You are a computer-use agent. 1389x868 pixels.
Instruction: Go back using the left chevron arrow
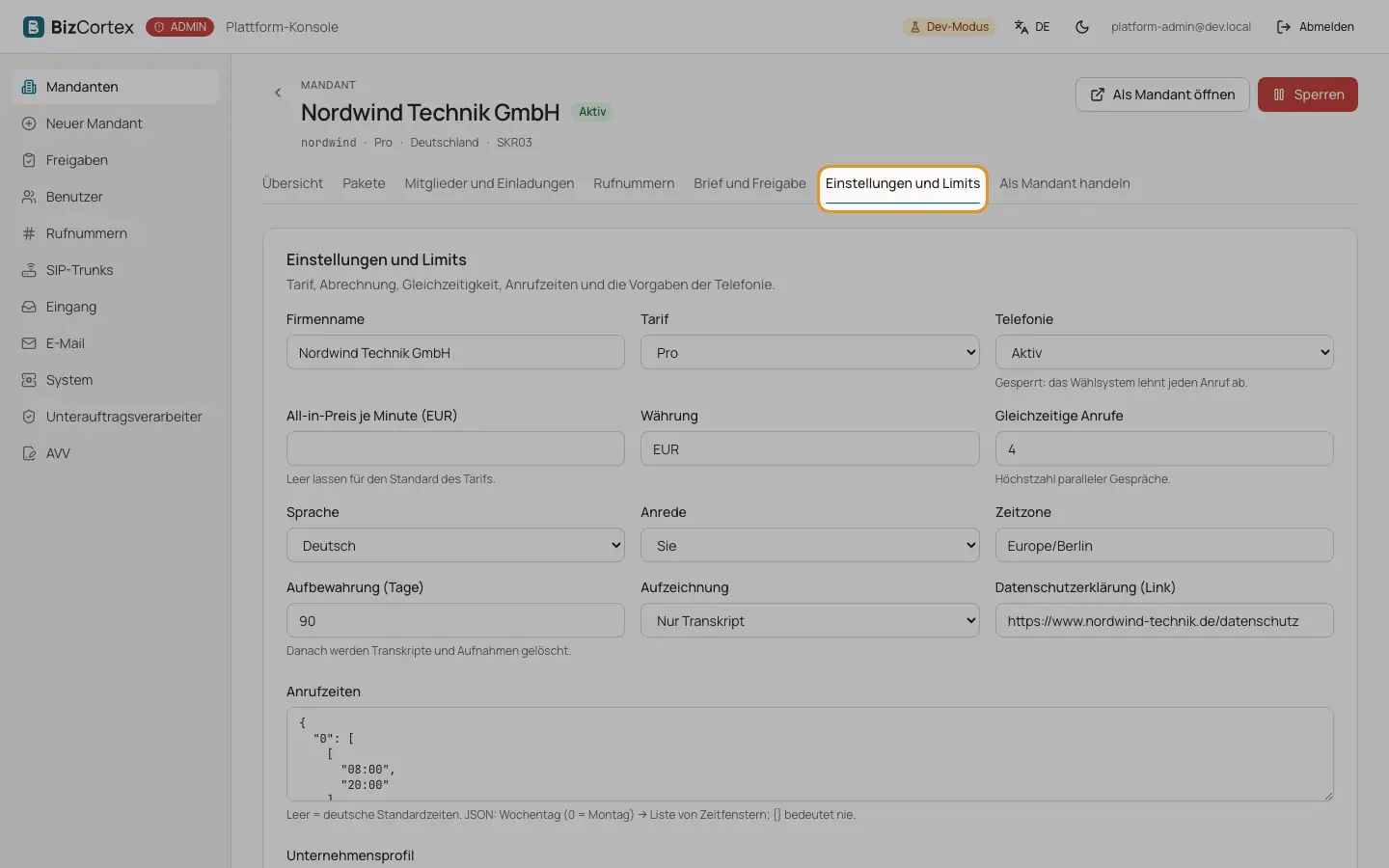tap(278, 93)
